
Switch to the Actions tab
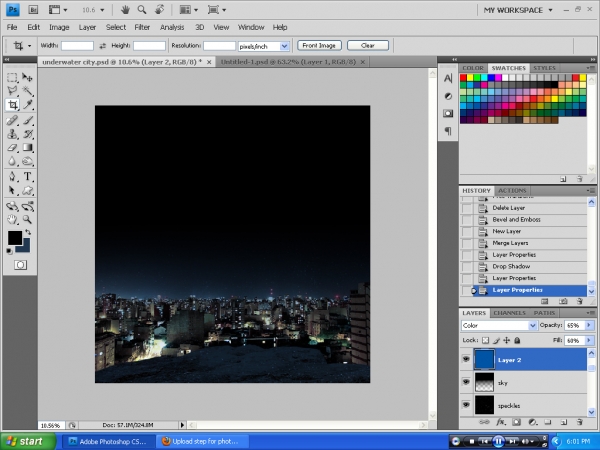point(512,191)
